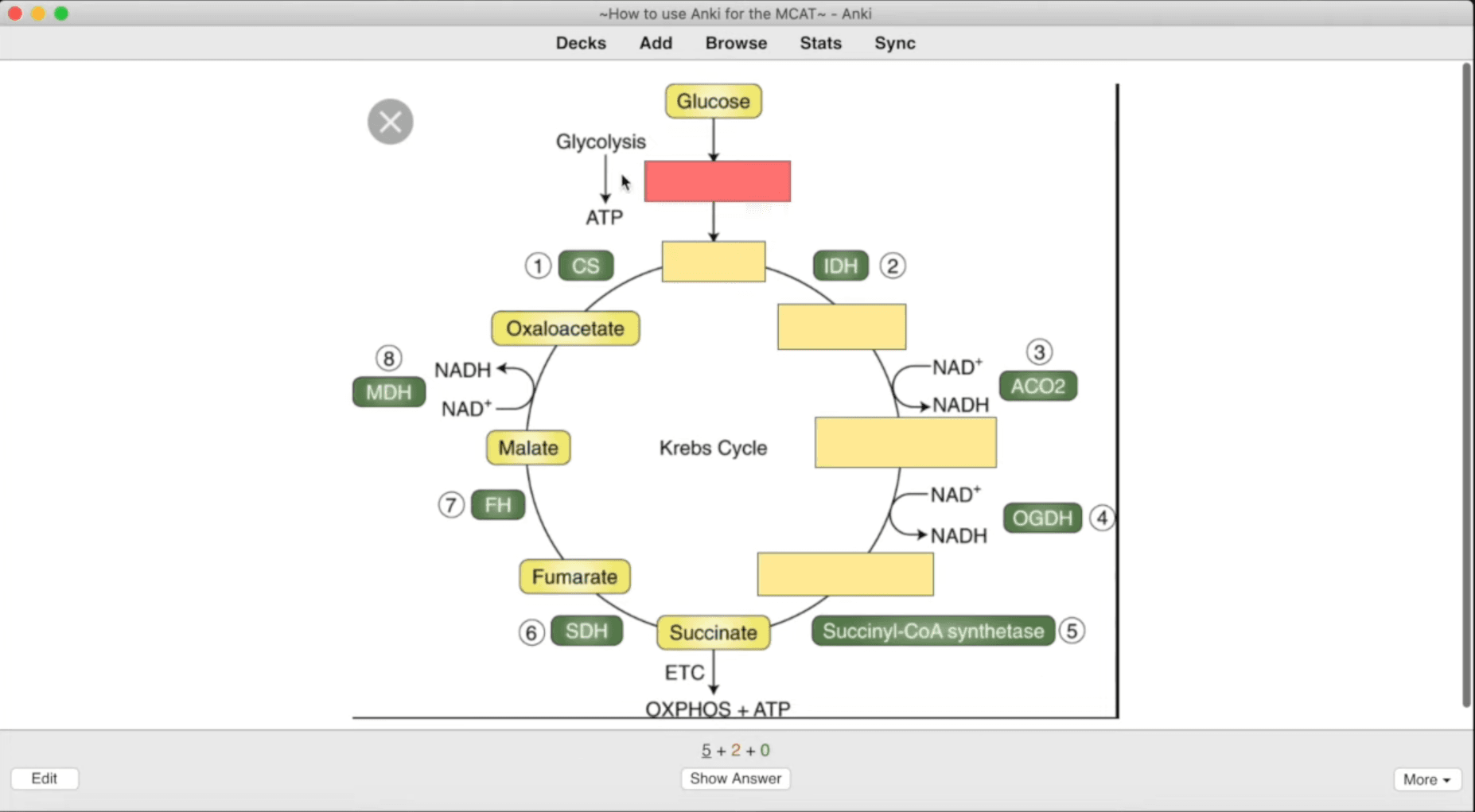Click the Glucose label
Viewport: 1475px width, 812px height.
tap(714, 101)
